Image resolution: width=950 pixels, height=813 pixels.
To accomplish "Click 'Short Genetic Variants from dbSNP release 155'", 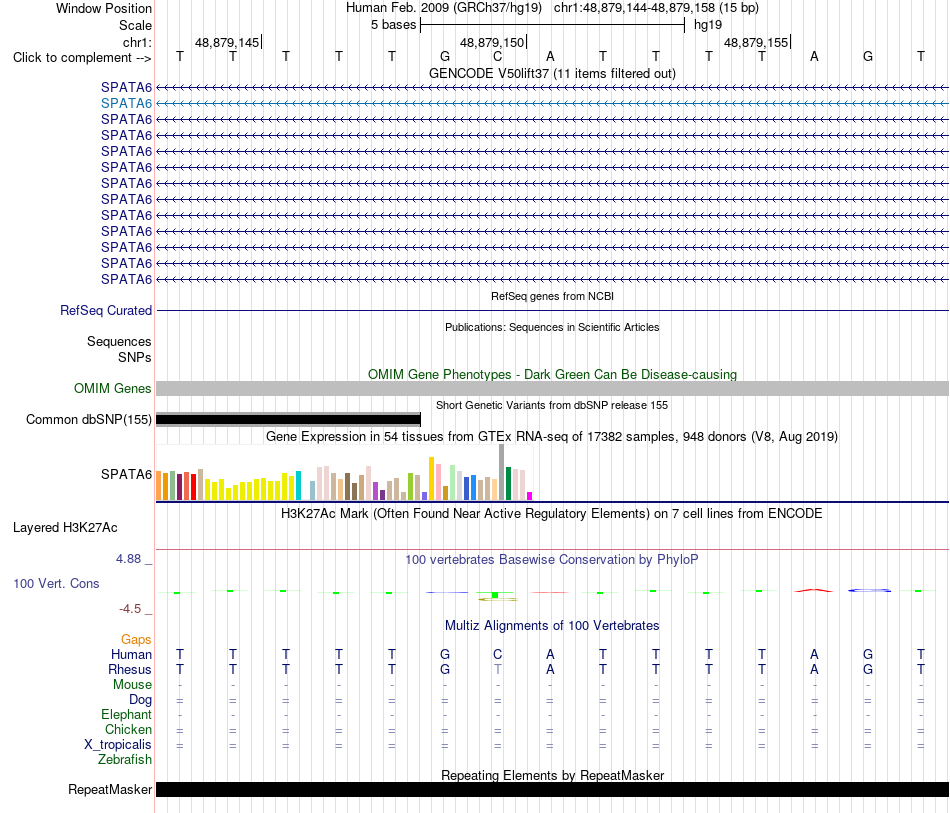I will (x=552, y=405).
